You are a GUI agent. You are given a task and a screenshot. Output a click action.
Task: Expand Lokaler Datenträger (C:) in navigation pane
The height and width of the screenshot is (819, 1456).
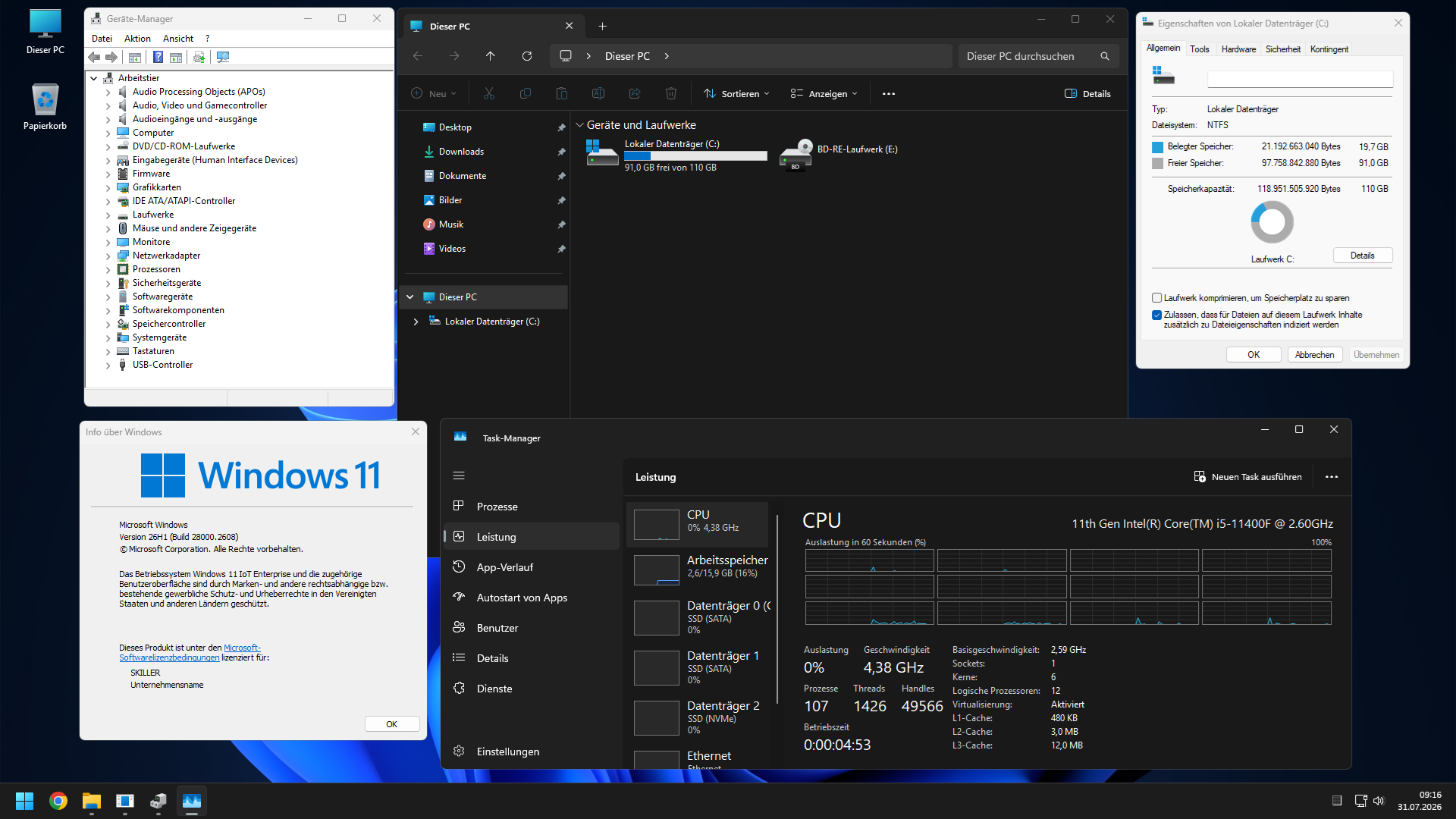(x=416, y=322)
